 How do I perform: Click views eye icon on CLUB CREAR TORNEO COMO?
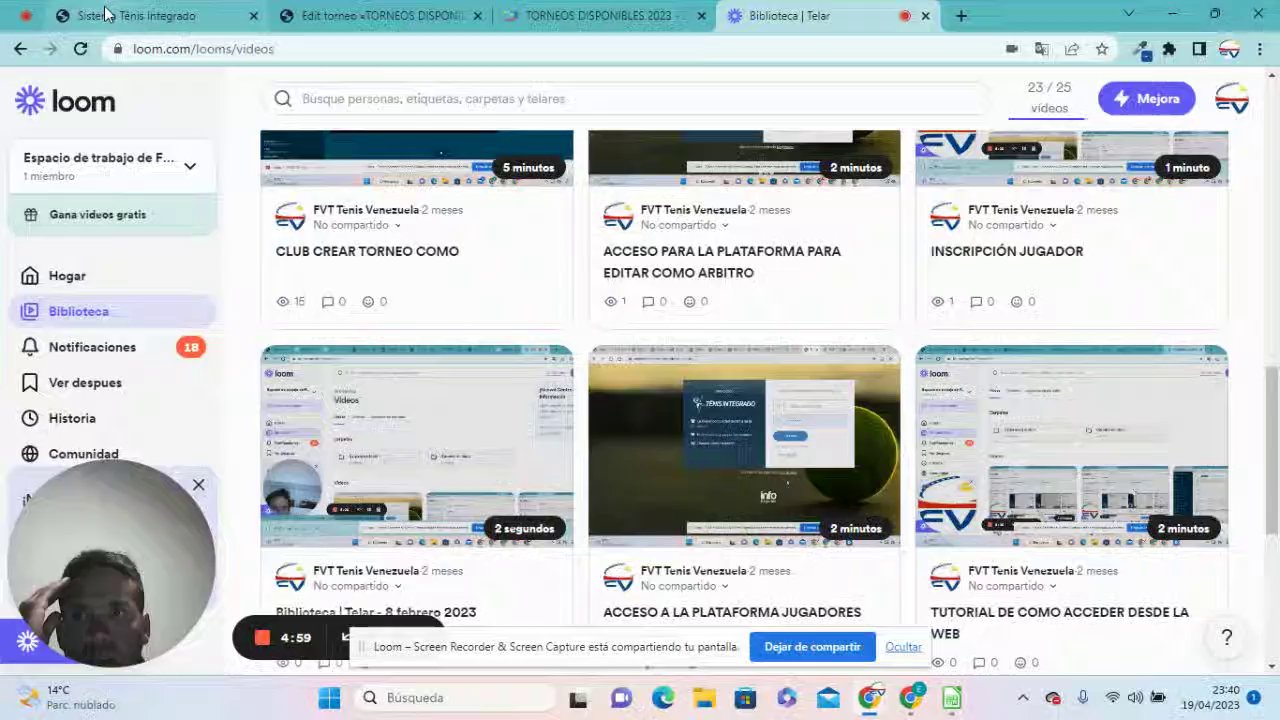[282, 301]
